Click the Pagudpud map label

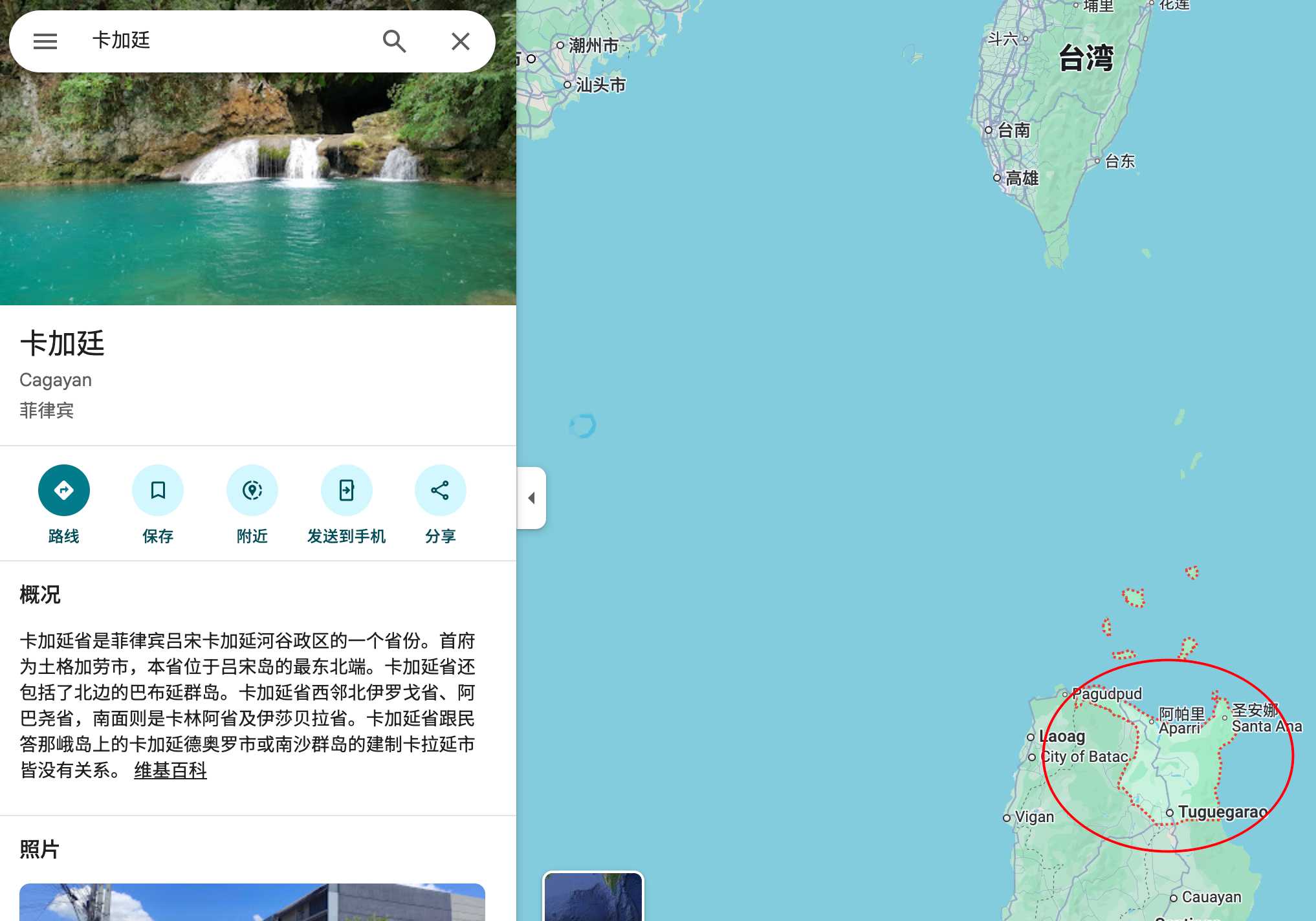(1107, 693)
